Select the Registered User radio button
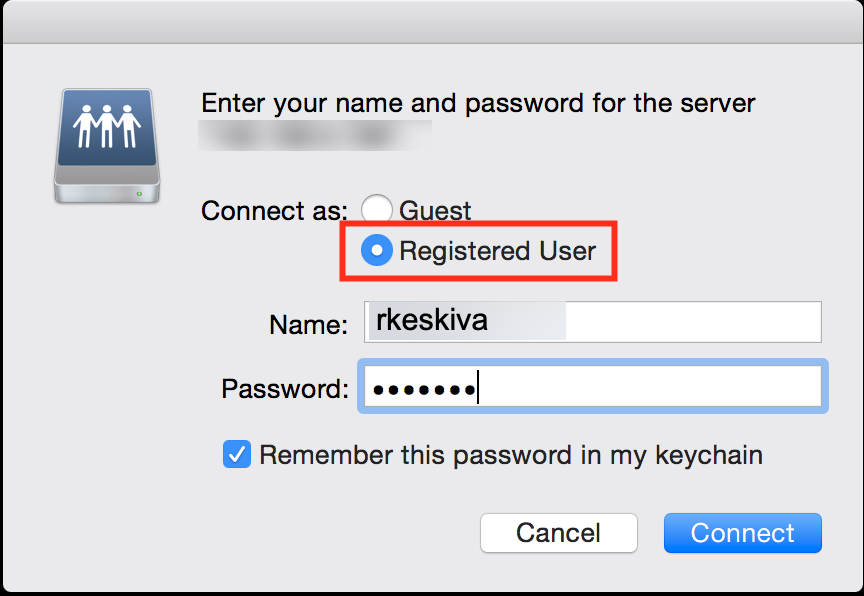 [376, 250]
